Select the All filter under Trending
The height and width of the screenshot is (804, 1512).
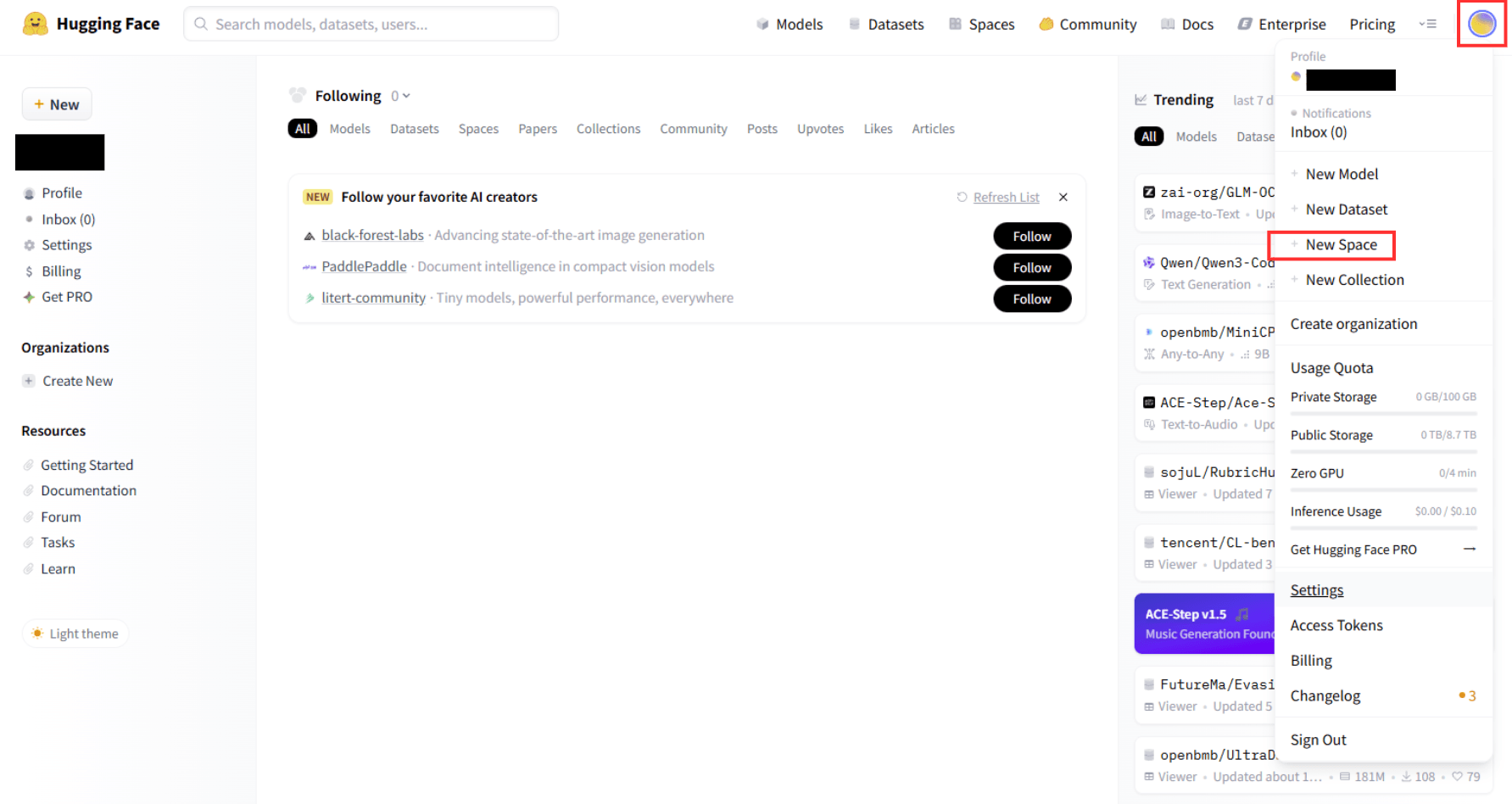click(1148, 137)
